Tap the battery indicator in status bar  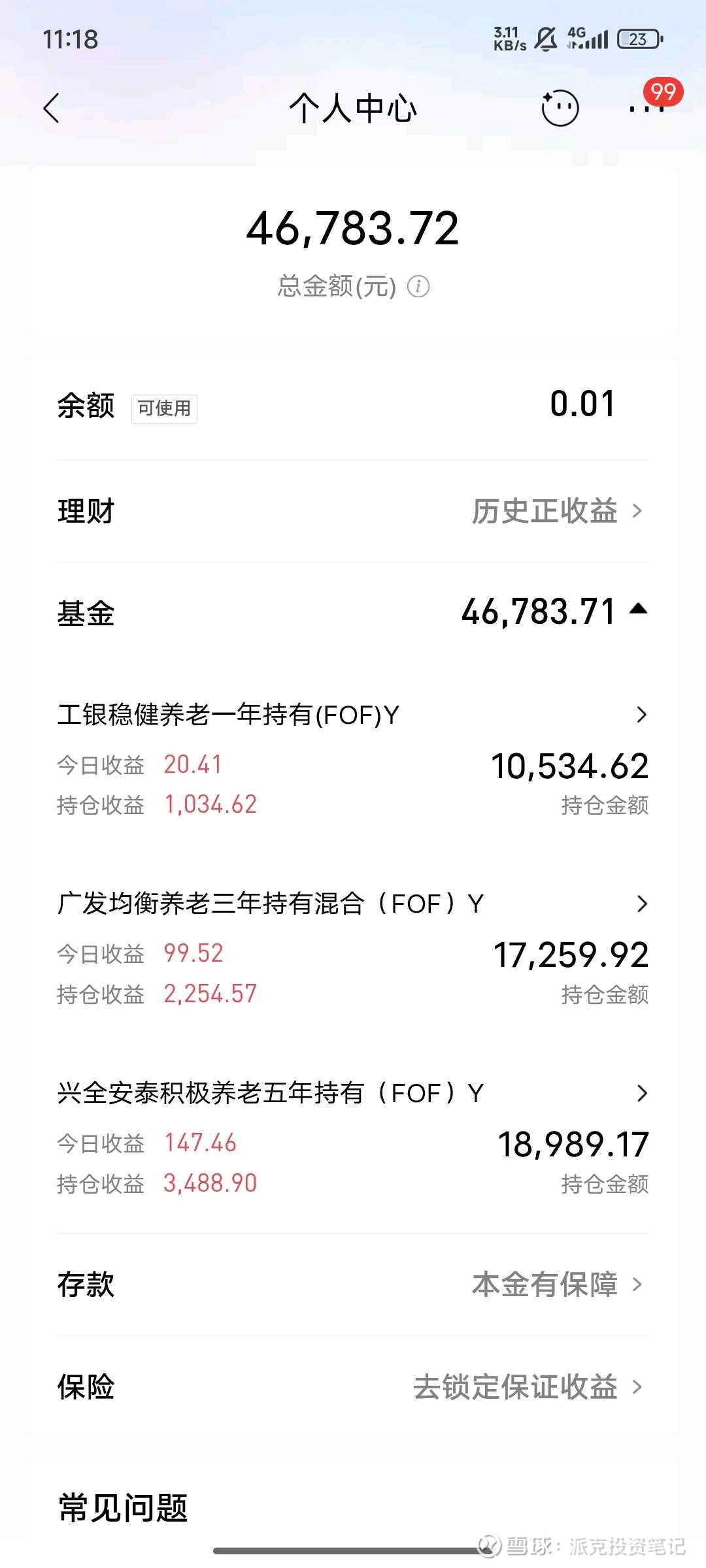640,39
